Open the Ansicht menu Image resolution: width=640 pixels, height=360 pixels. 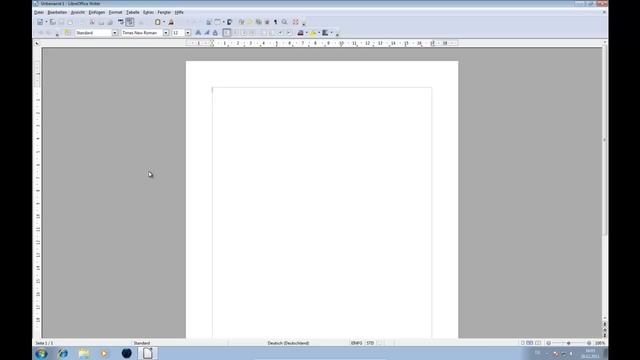click(78, 12)
